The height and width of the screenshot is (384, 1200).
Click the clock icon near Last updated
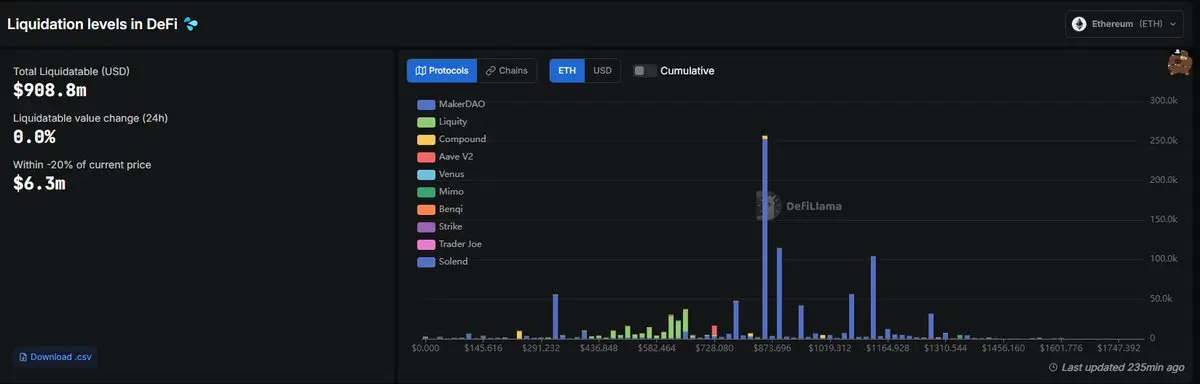(x=1053, y=367)
